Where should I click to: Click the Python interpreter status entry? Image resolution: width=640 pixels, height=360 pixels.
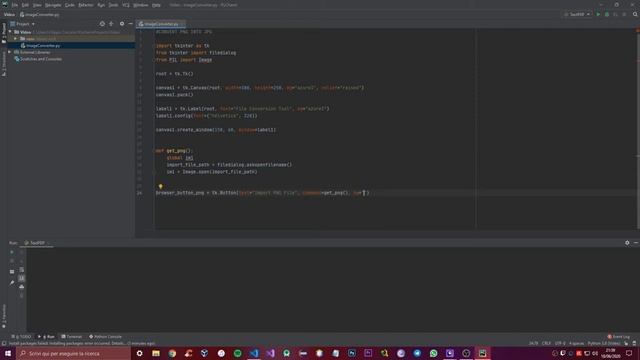pyautogui.click(x=604, y=344)
